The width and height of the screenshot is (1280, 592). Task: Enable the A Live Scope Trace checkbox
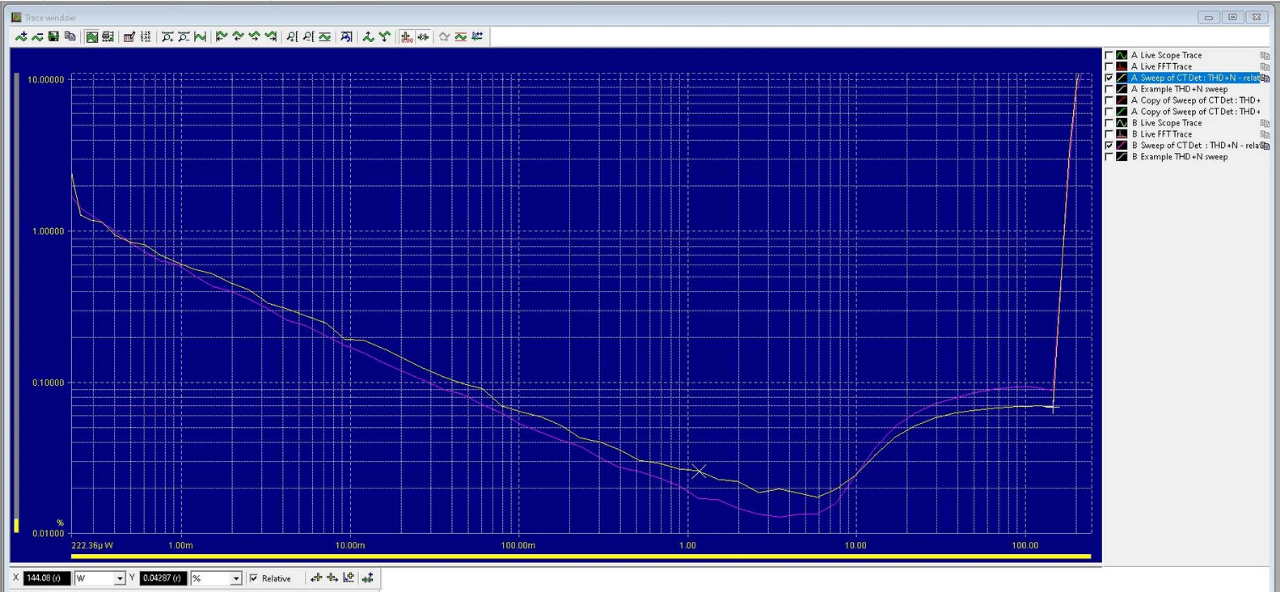1109,55
